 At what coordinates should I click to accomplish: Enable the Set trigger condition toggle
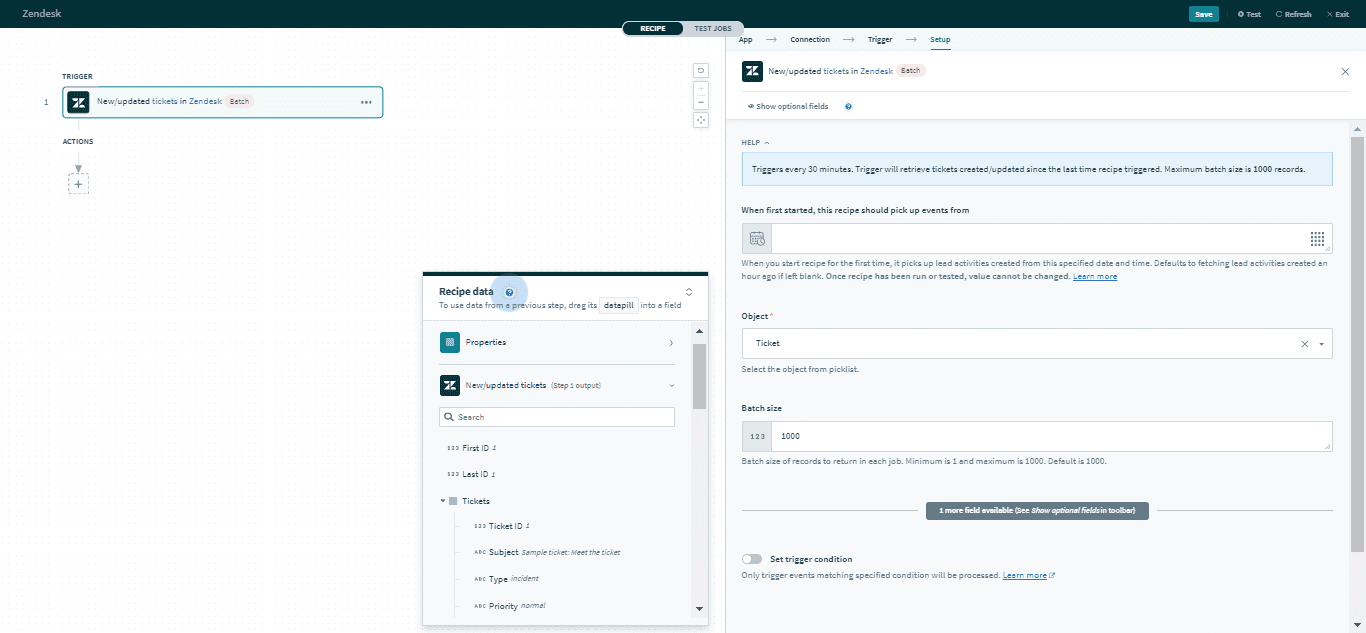tap(752, 559)
